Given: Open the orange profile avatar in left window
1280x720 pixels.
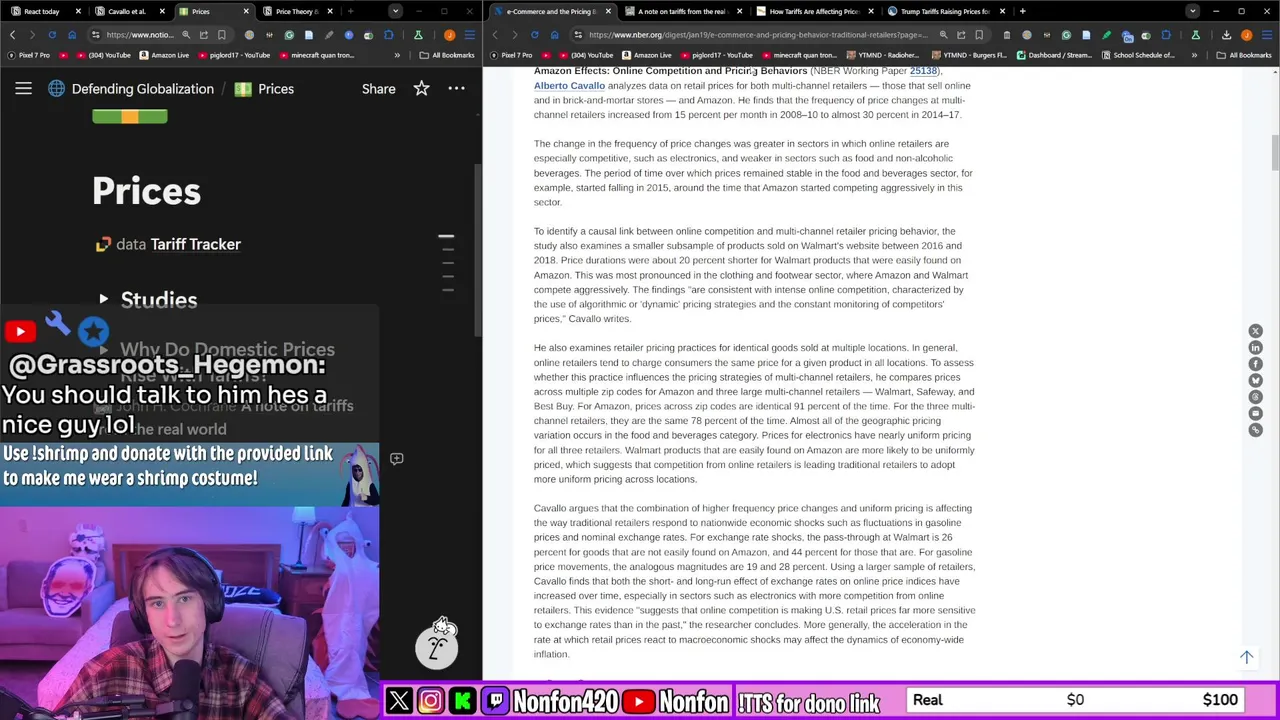Looking at the screenshot, I should point(449,35).
